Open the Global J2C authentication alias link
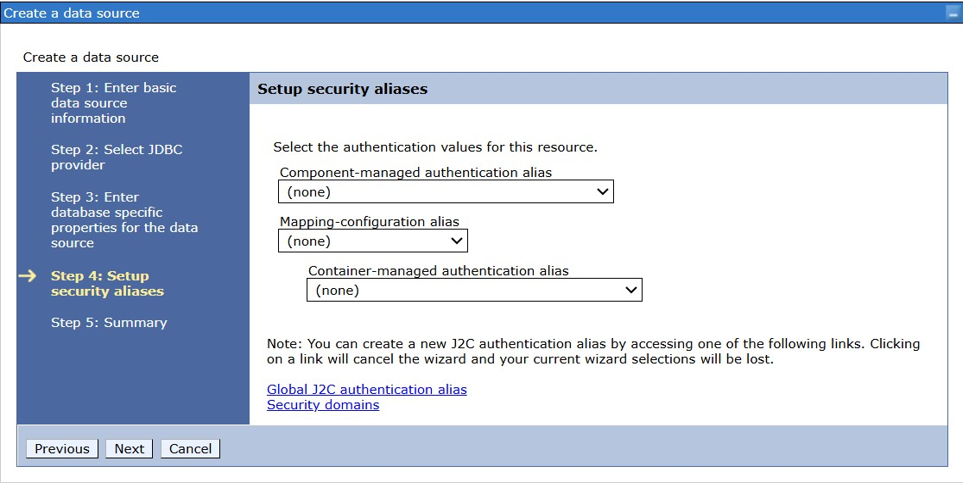 click(366, 389)
